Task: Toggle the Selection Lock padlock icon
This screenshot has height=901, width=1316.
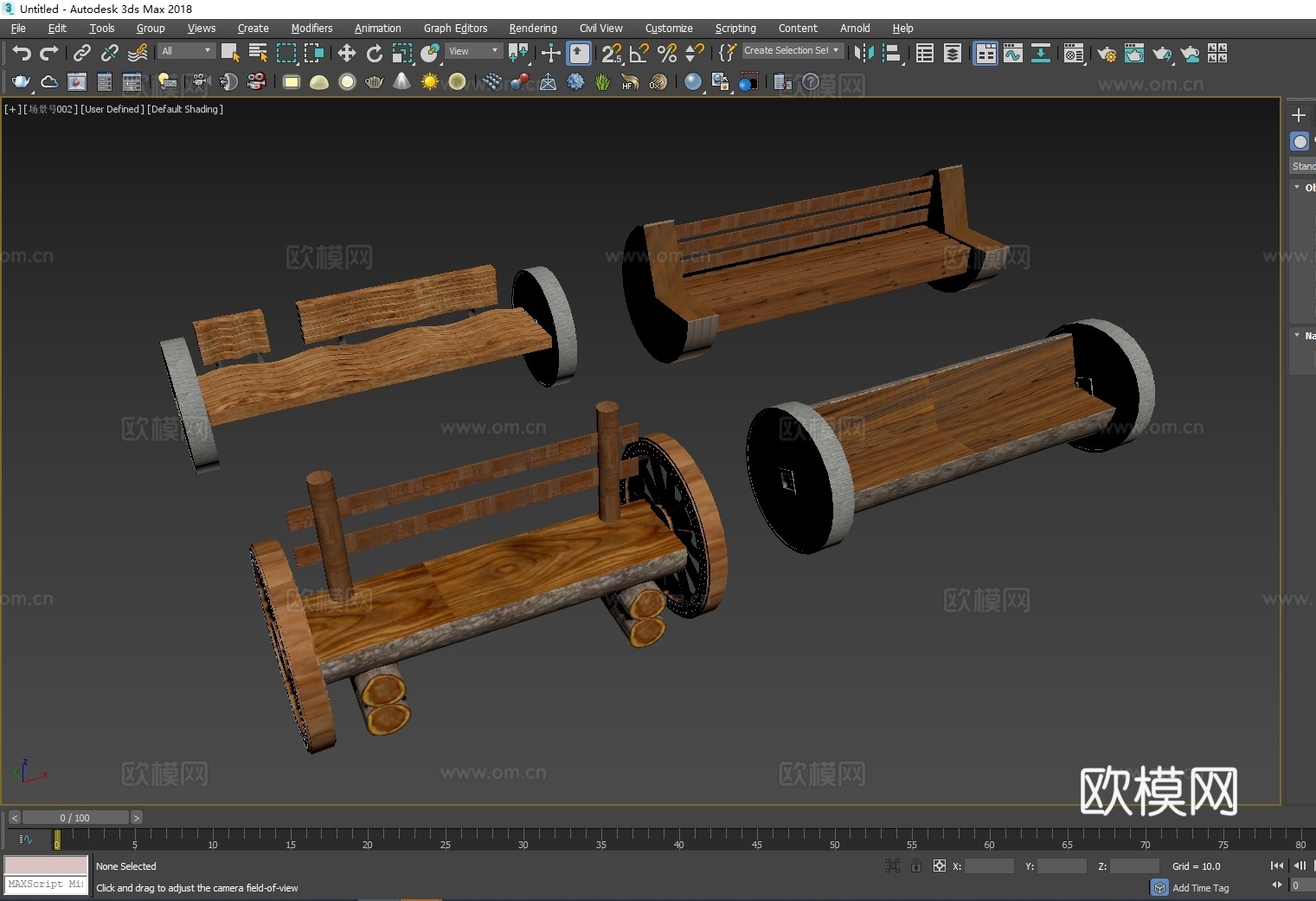Action: tap(916, 866)
